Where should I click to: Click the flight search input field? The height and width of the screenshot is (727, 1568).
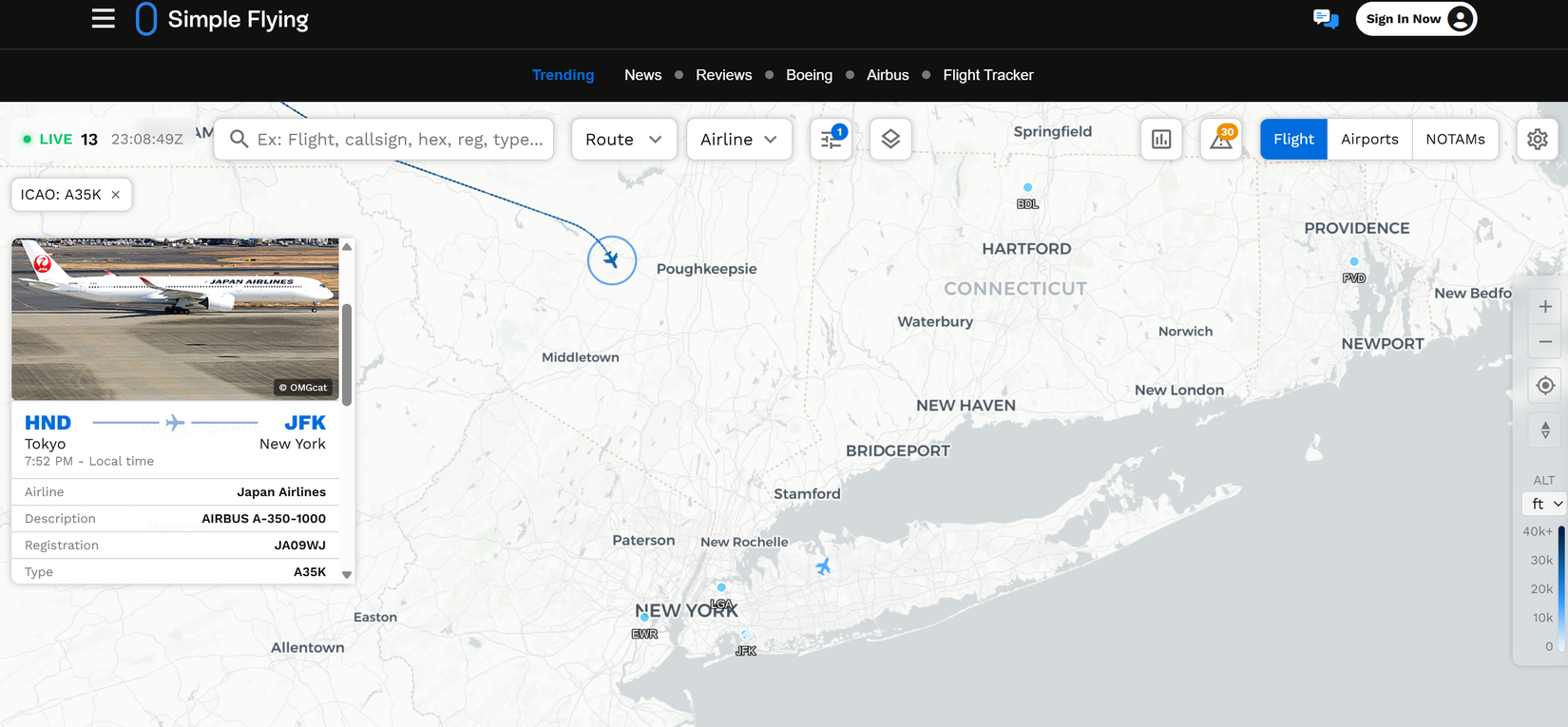pyautogui.click(x=384, y=139)
